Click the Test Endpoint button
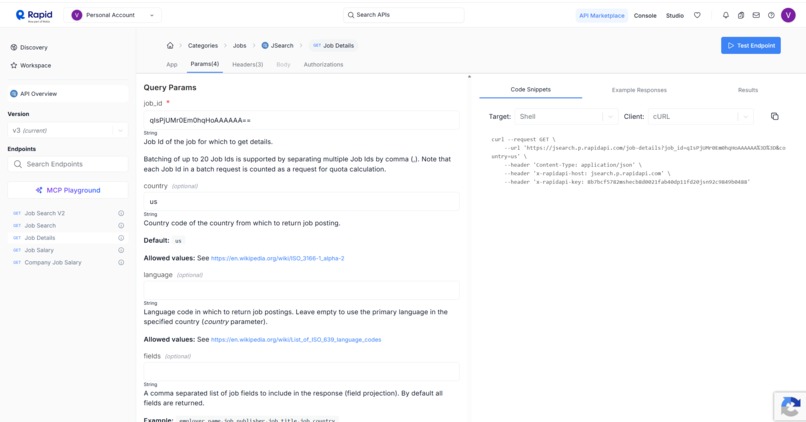The height and width of the screenshot is (422, 806). click(x=750, y=45)
